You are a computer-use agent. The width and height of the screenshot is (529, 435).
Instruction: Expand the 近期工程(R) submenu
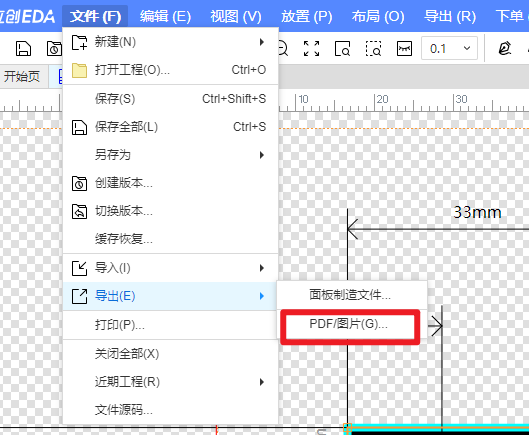pos(170,382)
